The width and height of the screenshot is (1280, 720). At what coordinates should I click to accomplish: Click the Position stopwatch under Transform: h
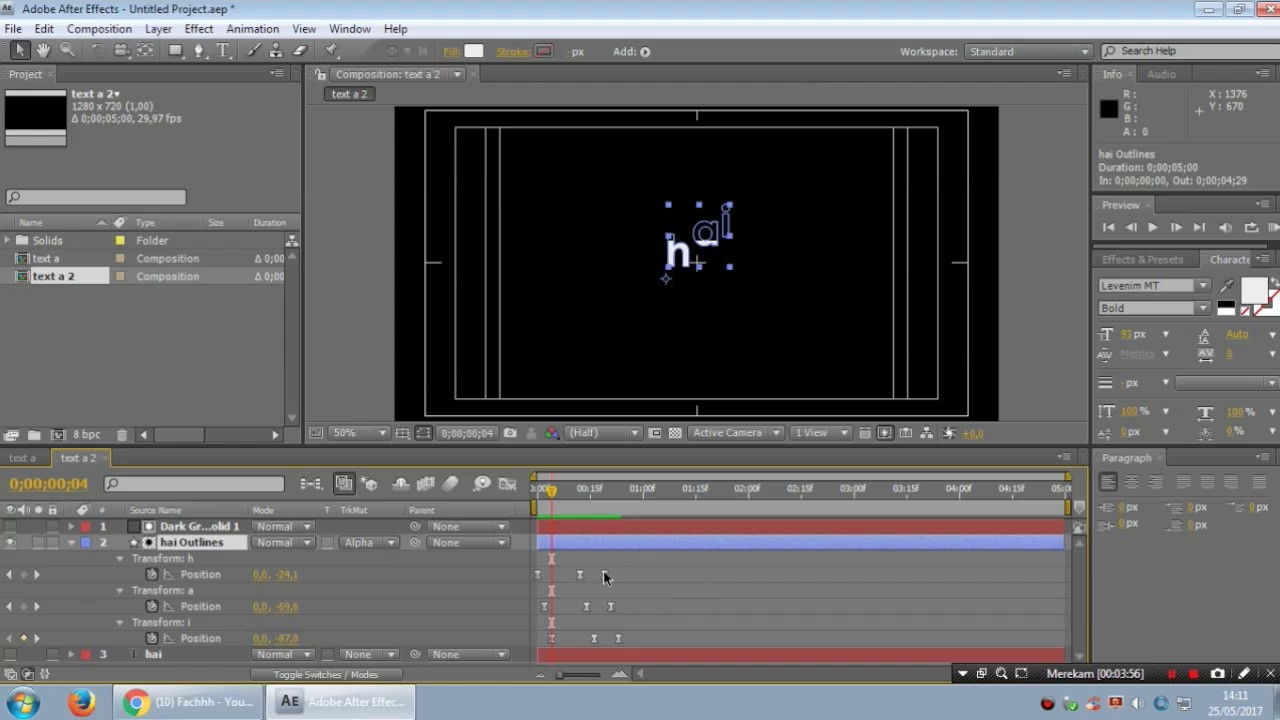click(x=152, y=574)
